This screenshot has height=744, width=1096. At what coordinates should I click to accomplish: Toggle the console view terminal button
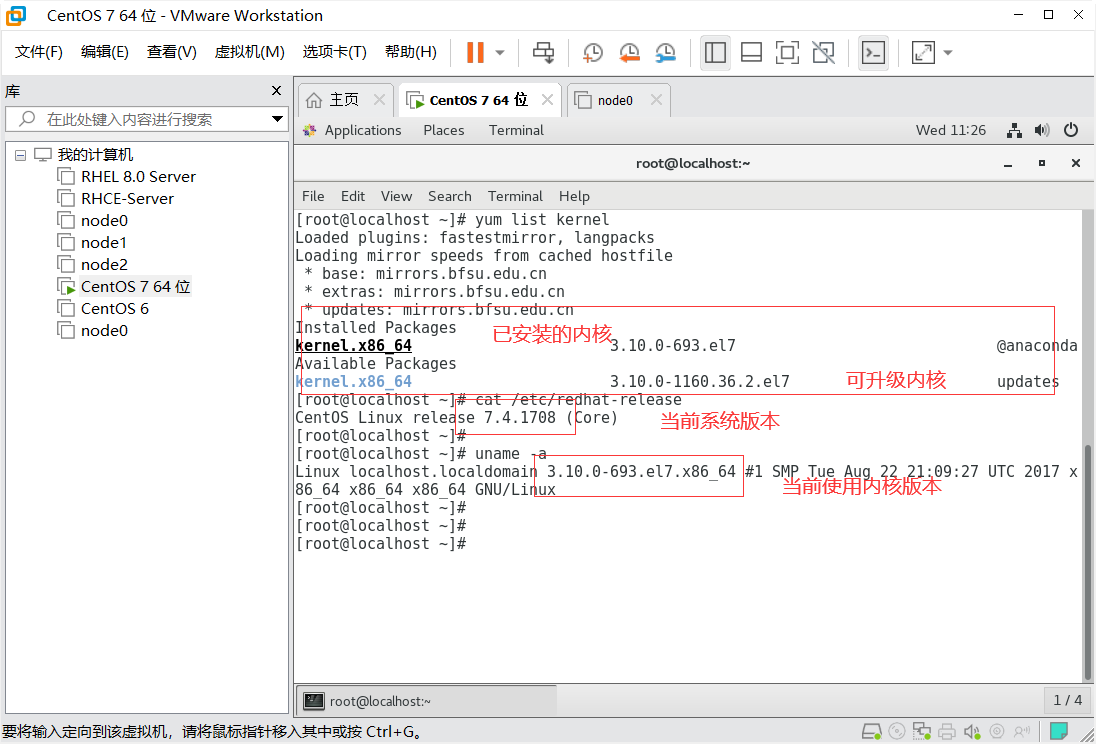click(x=873, y=52)
